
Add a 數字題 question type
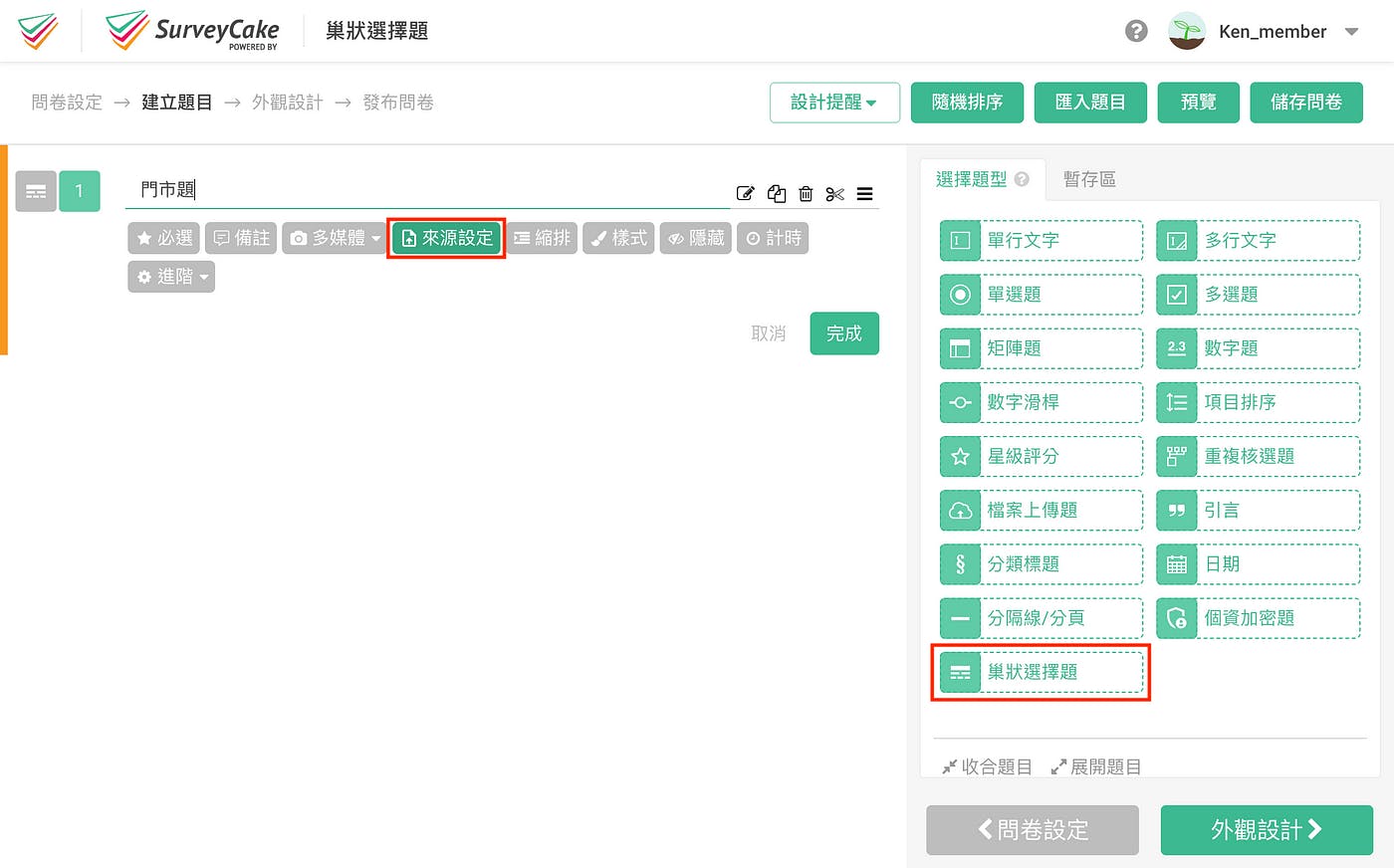[1259, 348]
